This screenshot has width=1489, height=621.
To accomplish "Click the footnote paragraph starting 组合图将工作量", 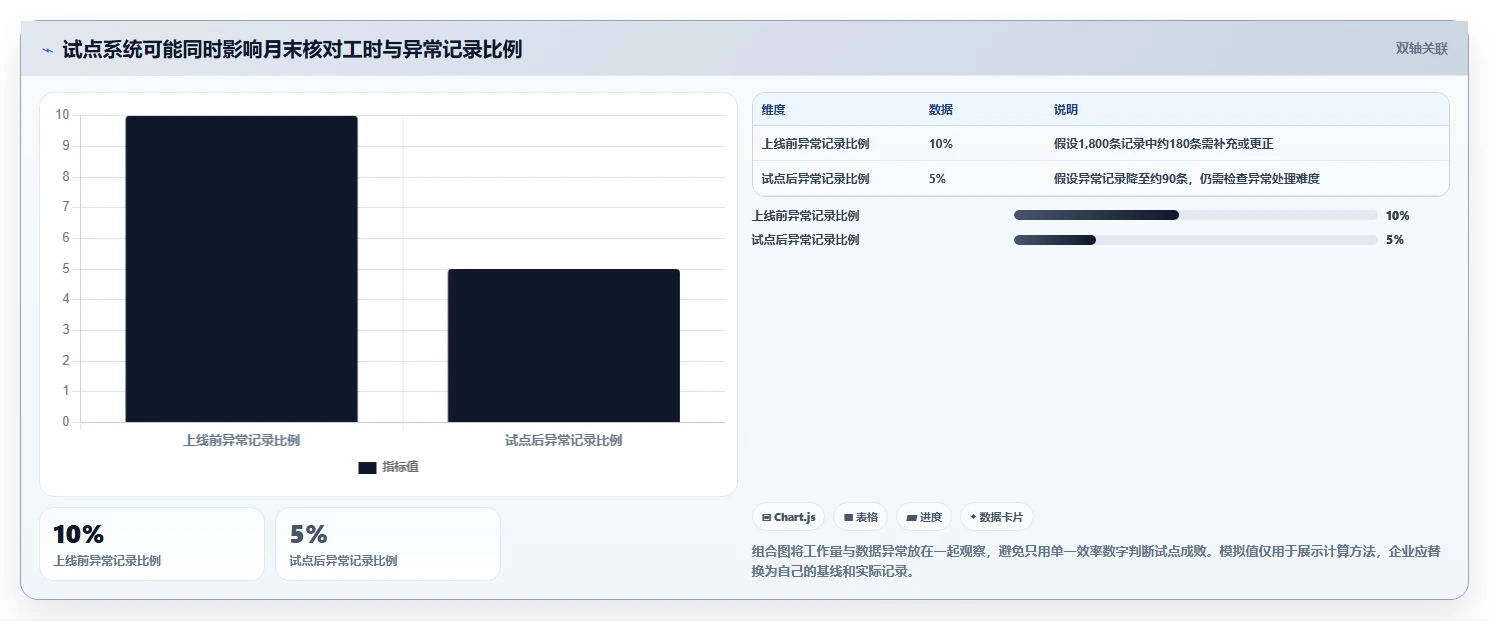I will 1096,562.
